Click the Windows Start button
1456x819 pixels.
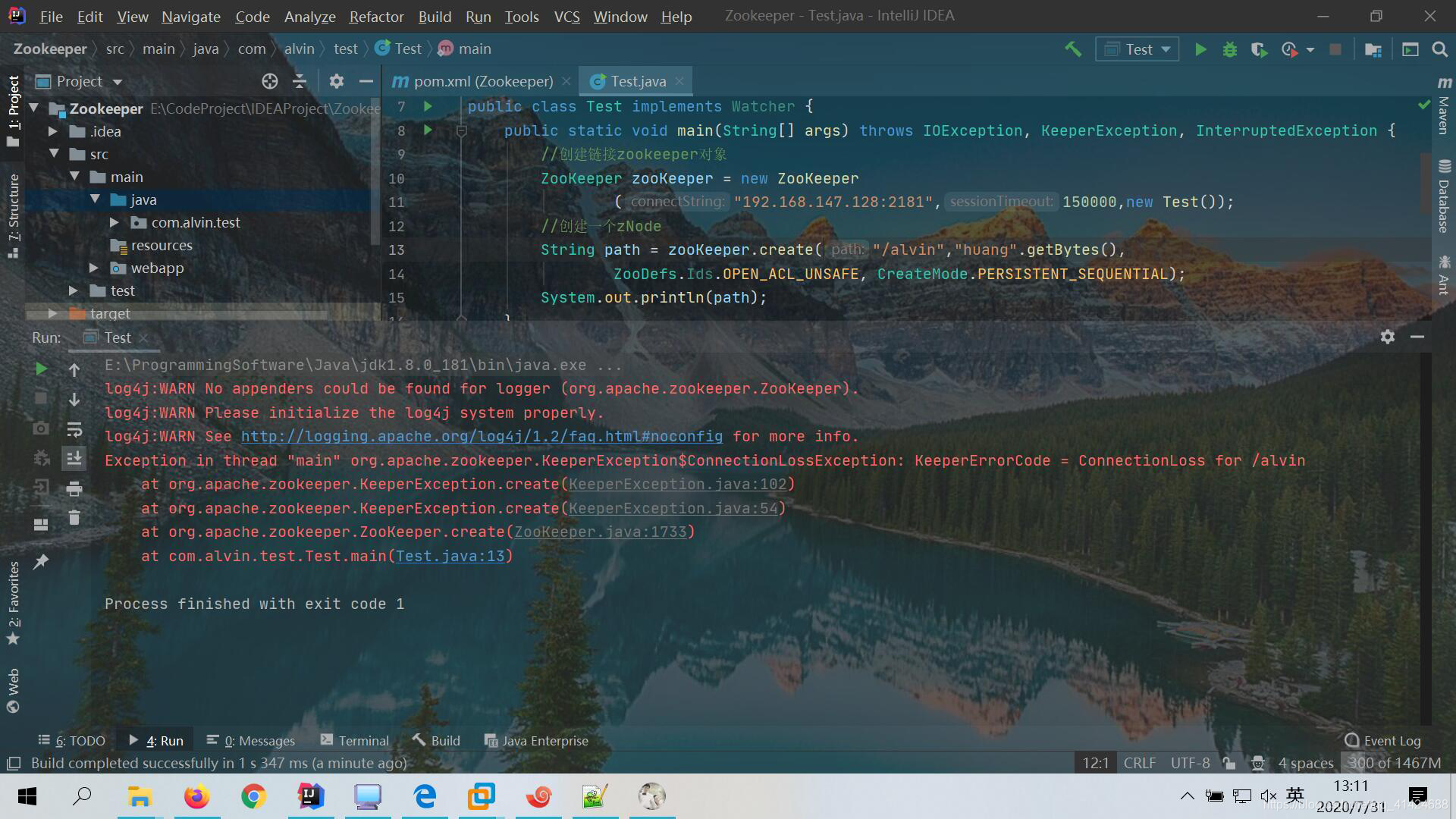[27, 796]
